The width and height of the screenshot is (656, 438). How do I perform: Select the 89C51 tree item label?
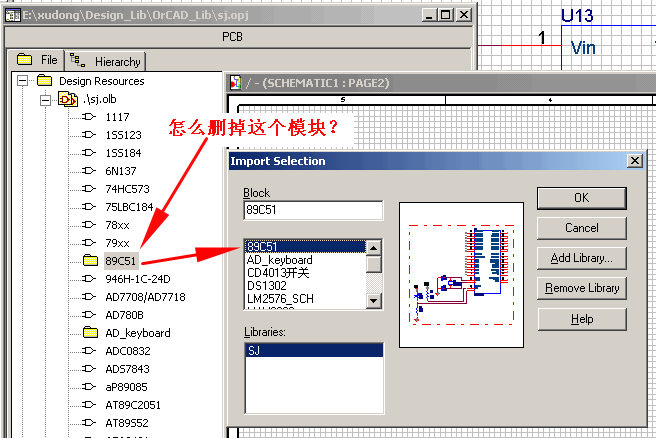pyautogui.click(x=120, y=261)
